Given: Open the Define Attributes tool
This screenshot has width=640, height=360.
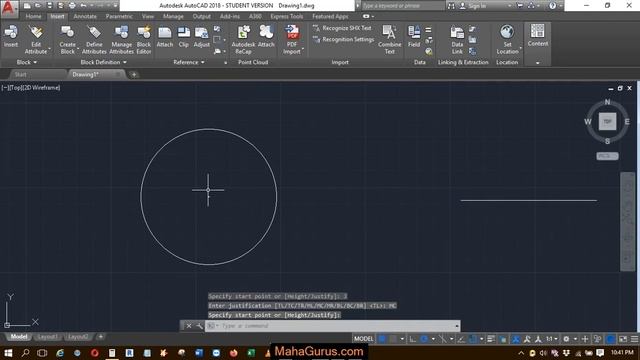Looking at the screenshot, I should pyautogui.click(x=94, y=40).
